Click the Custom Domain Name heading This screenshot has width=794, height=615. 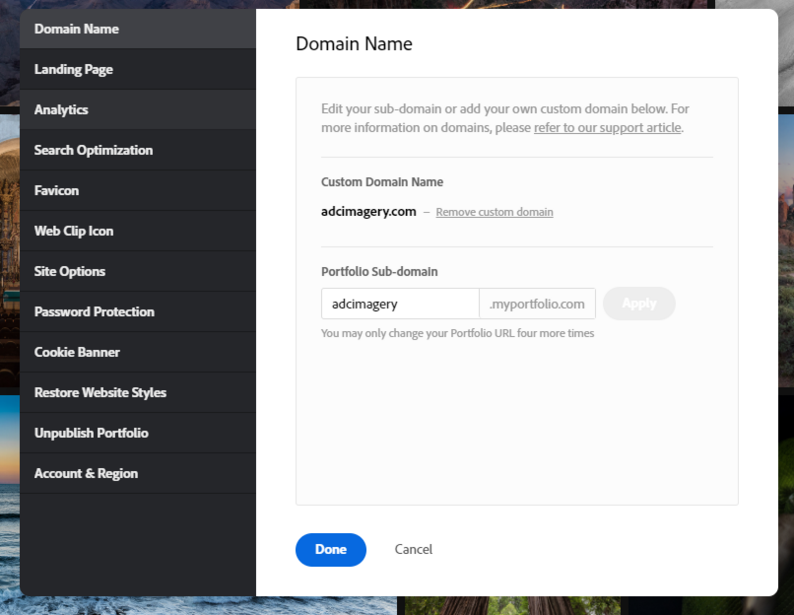click(x=382, y=182)
